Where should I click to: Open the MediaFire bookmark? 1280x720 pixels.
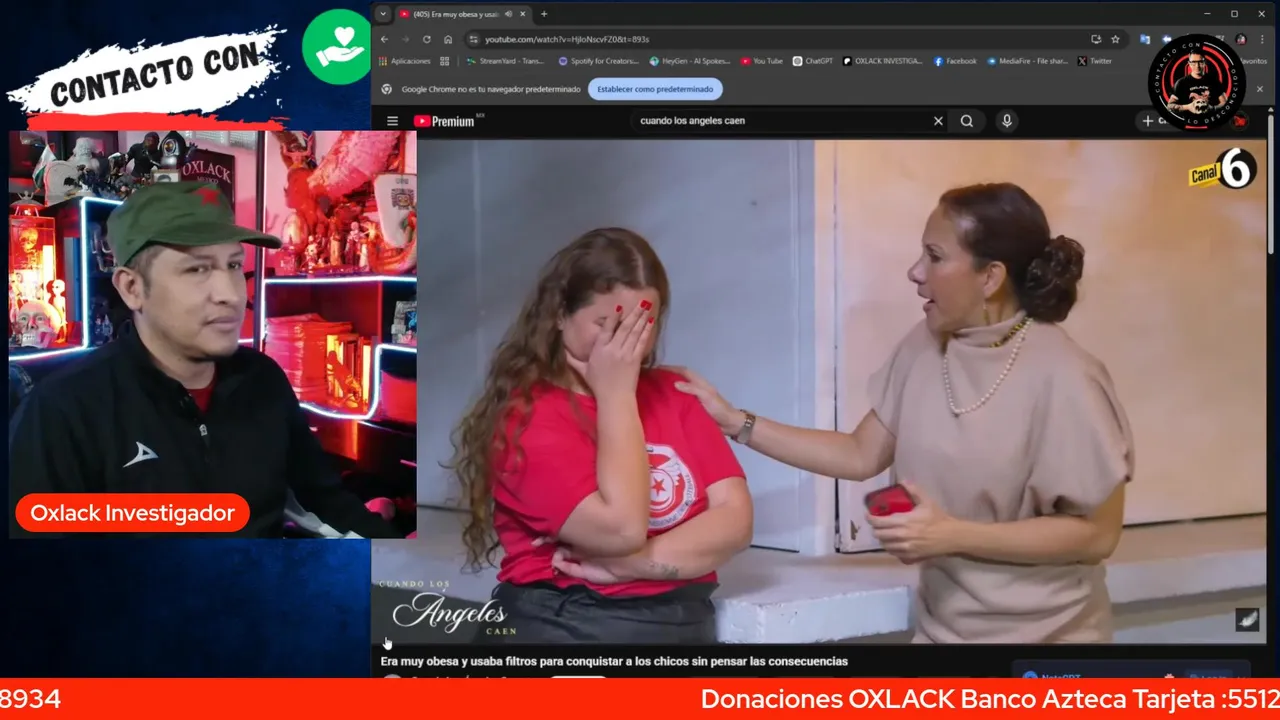[1027, 61]
